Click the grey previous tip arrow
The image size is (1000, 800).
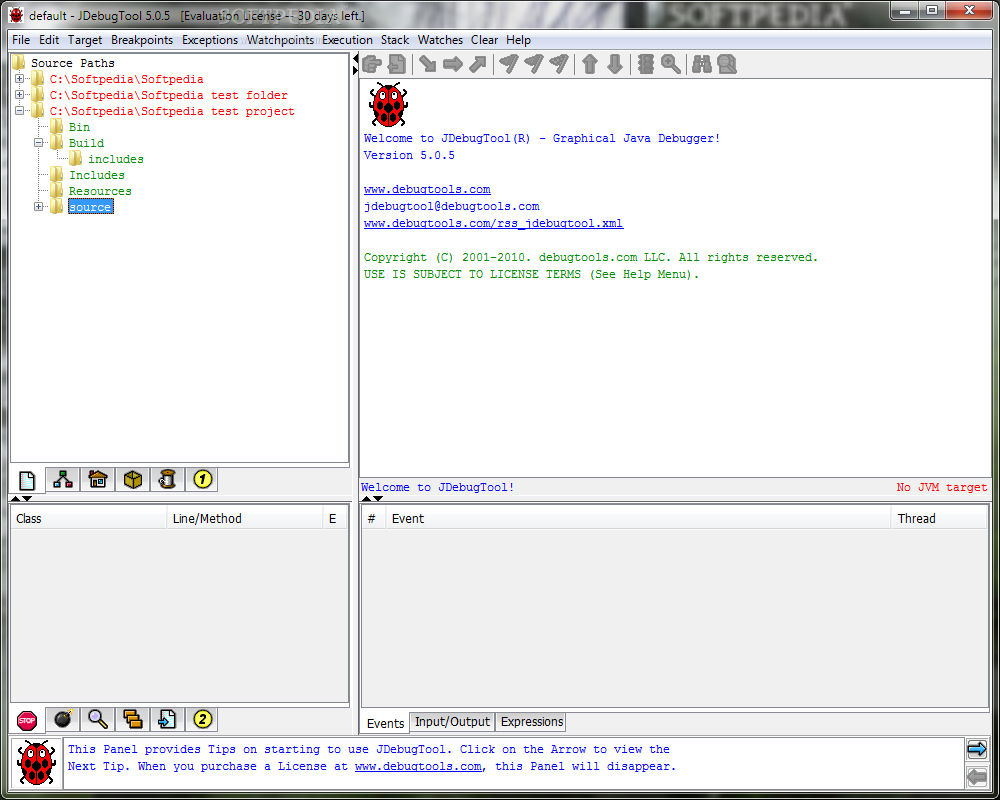(976, 776)
